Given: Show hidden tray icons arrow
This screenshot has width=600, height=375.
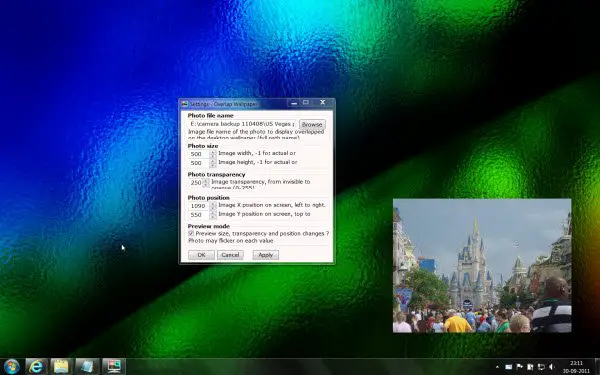Looking at the screenshot, I should point(497,367).
